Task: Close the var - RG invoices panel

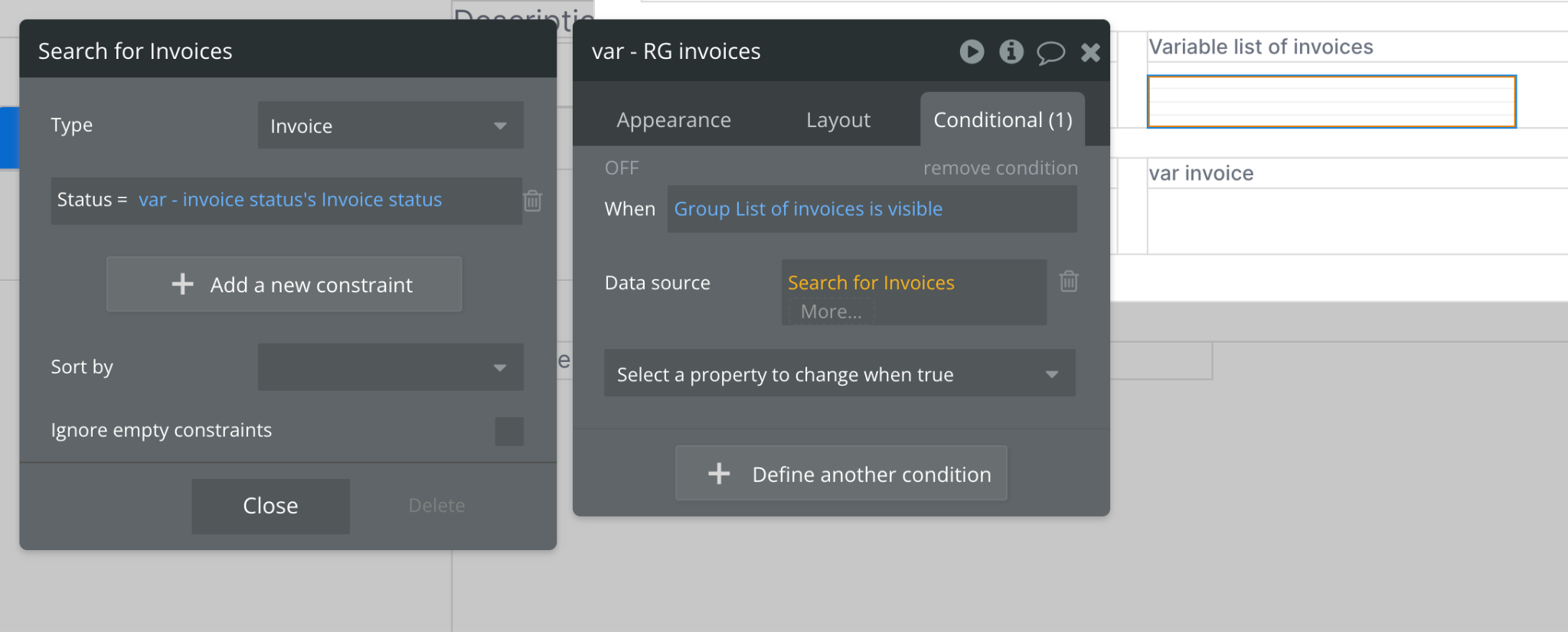Action: tap(1090, 52)
